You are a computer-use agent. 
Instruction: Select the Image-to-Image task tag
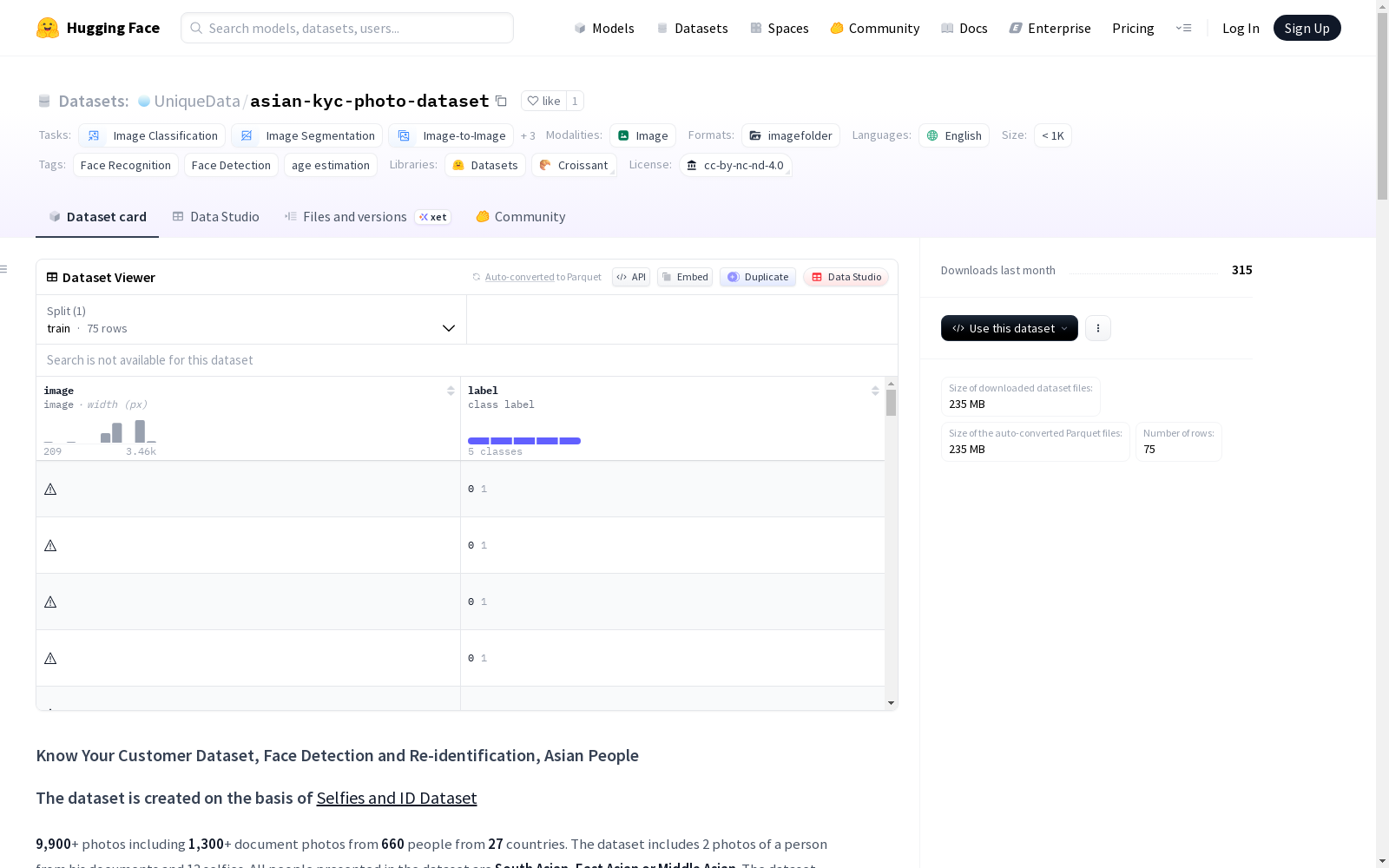(451, 135)
